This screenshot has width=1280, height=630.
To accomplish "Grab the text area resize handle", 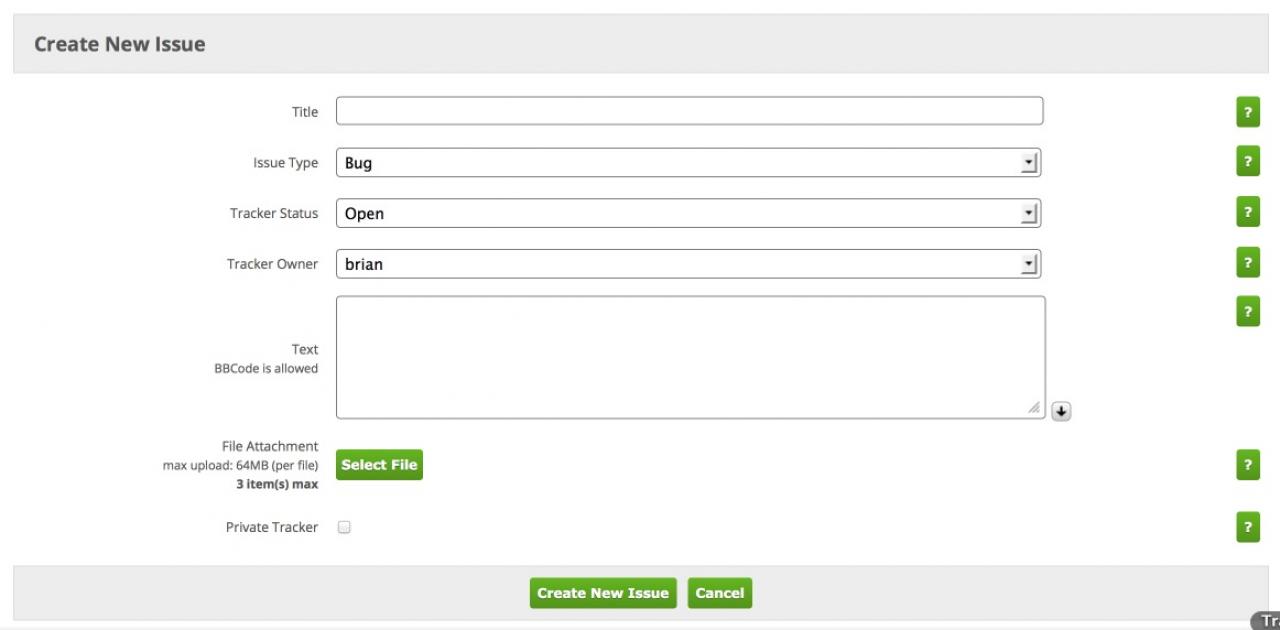I will (1034, 408).
